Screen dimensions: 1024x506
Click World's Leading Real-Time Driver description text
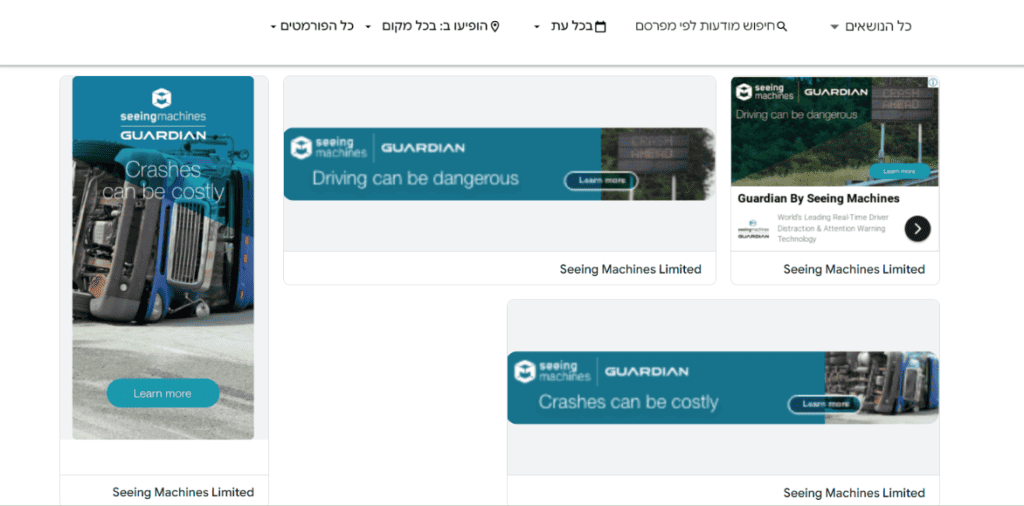tap(831, 229)
